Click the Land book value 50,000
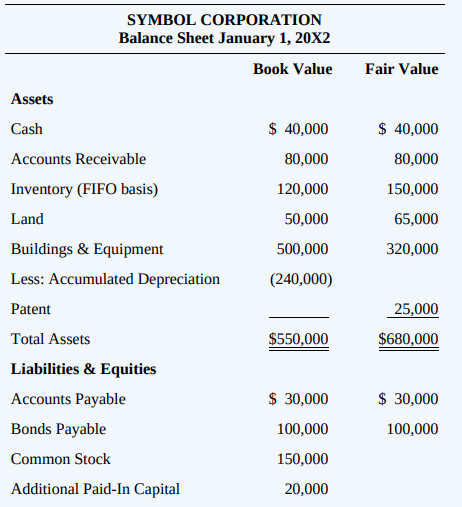Image resolution: width=462 pixels, height=507 pixels. click(306, 219)
